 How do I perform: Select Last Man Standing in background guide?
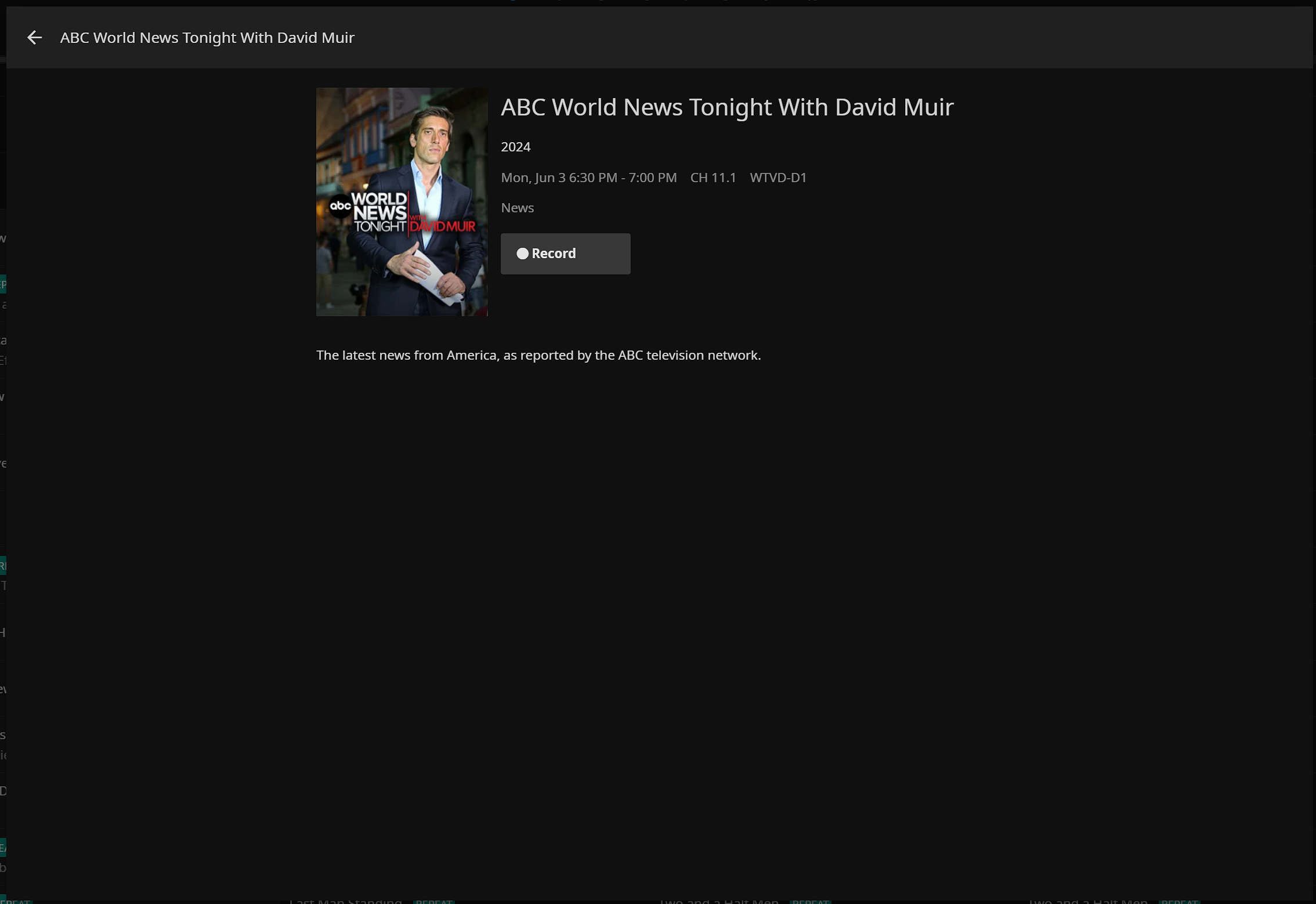[346, 901]
